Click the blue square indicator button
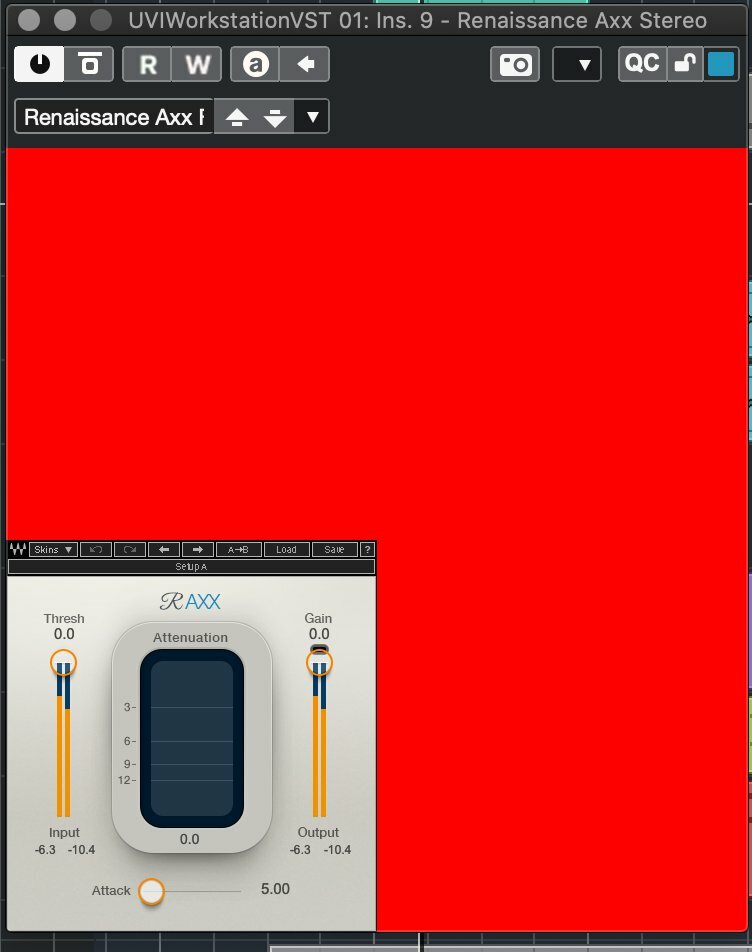The image size is (752, 952). tap(721, 64)
